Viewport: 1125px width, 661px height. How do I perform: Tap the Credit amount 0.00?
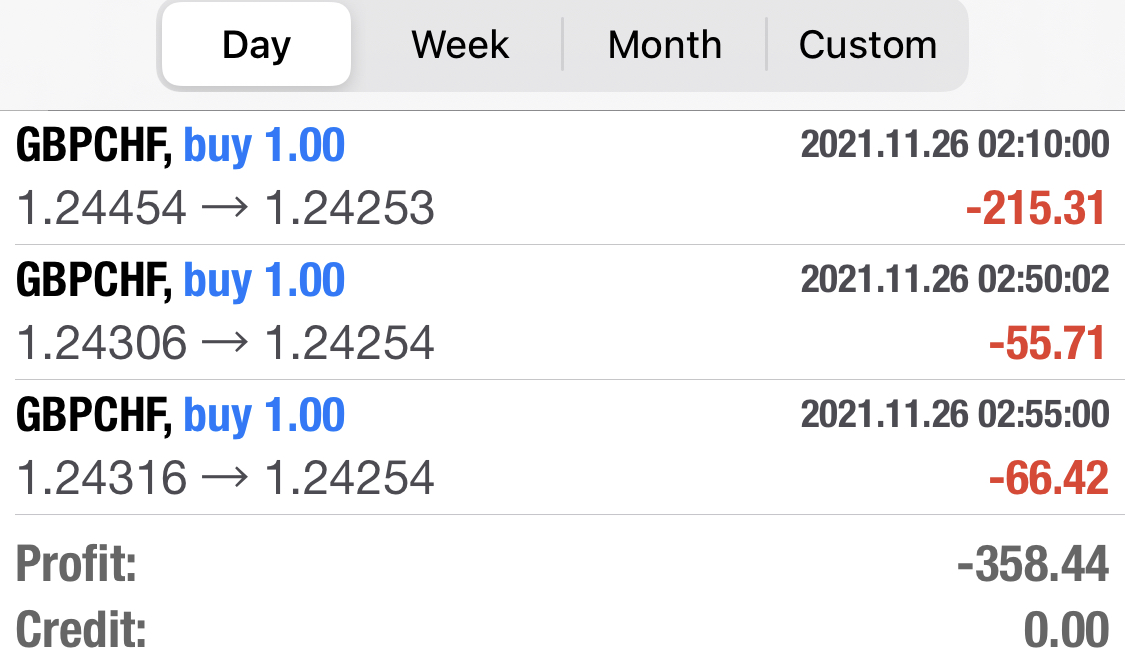pos(1066,631)
